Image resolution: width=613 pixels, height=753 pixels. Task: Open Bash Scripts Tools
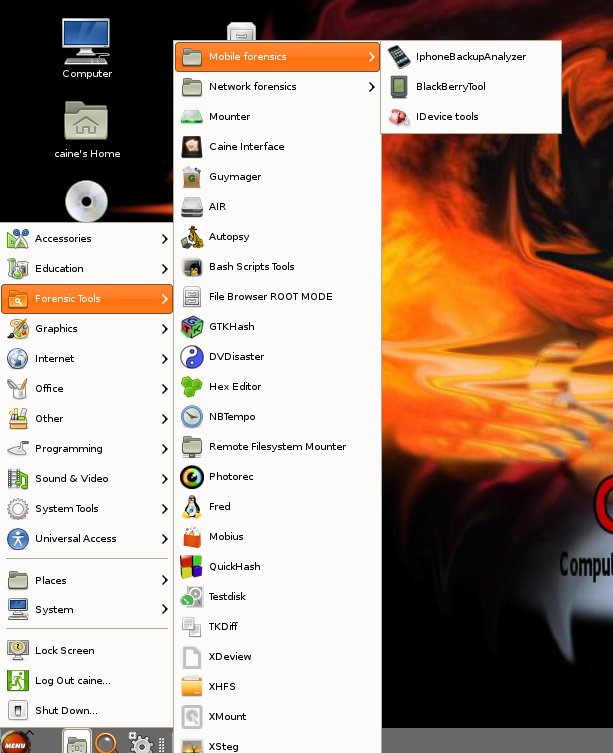(277, 267)
